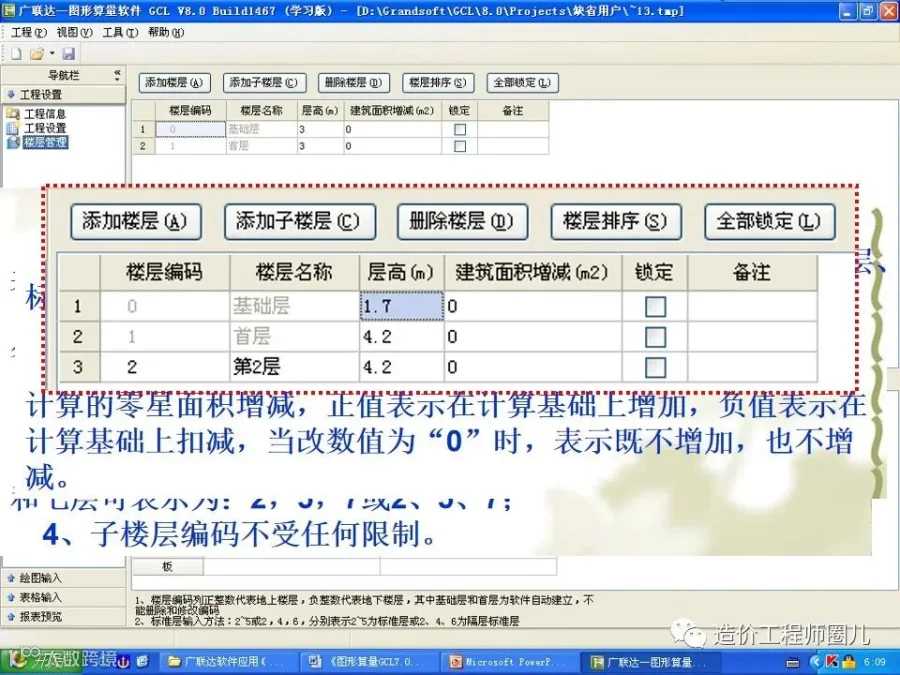This screenshot has height=675, width=900.
Task: Click the yellow padlock icon in the system tray
Action: pyautogui.click(x=849, y=662)
